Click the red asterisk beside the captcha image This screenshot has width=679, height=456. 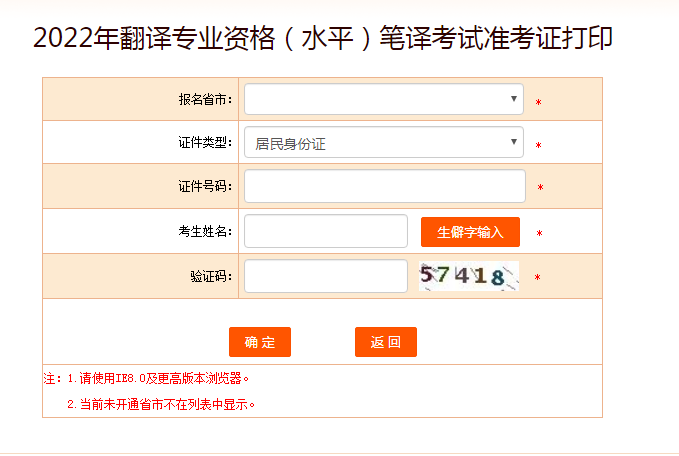point(537,278)
